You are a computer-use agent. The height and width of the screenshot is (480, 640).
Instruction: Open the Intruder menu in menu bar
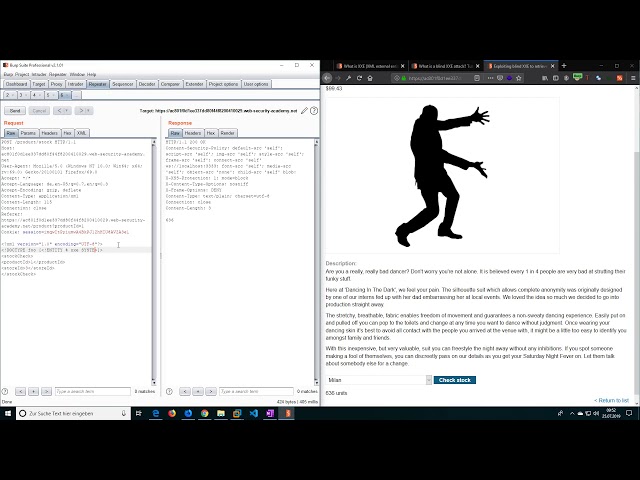click(x=39, y=74)
